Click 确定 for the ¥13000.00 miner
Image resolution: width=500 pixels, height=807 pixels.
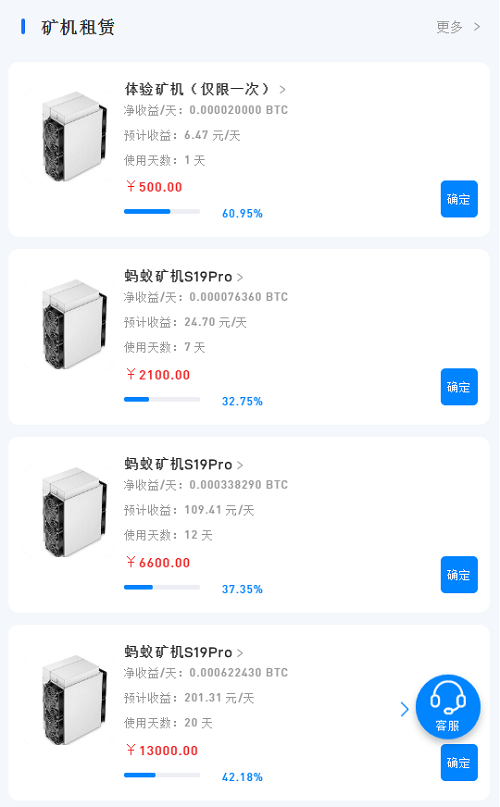click(459, 763)
